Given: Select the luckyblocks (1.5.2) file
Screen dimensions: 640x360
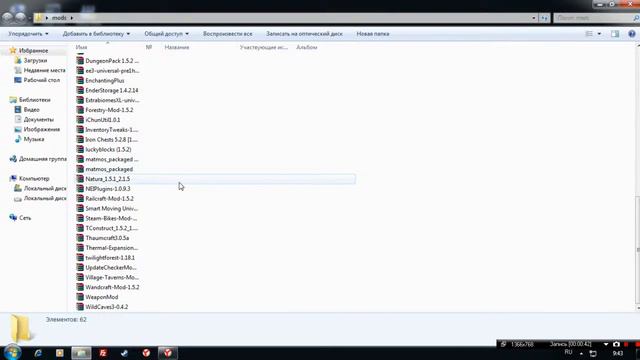Looking at the screenshot, I should coord(104,149).
